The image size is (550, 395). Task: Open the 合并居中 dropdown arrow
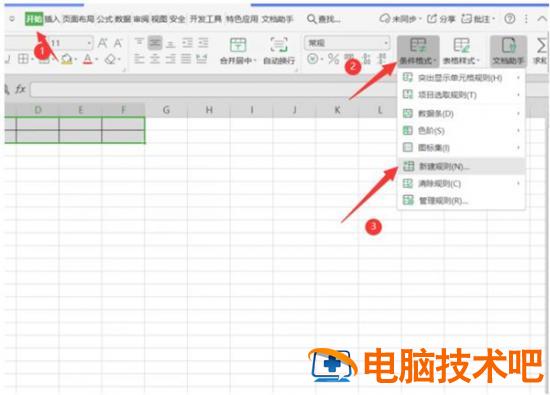[255, 61]
